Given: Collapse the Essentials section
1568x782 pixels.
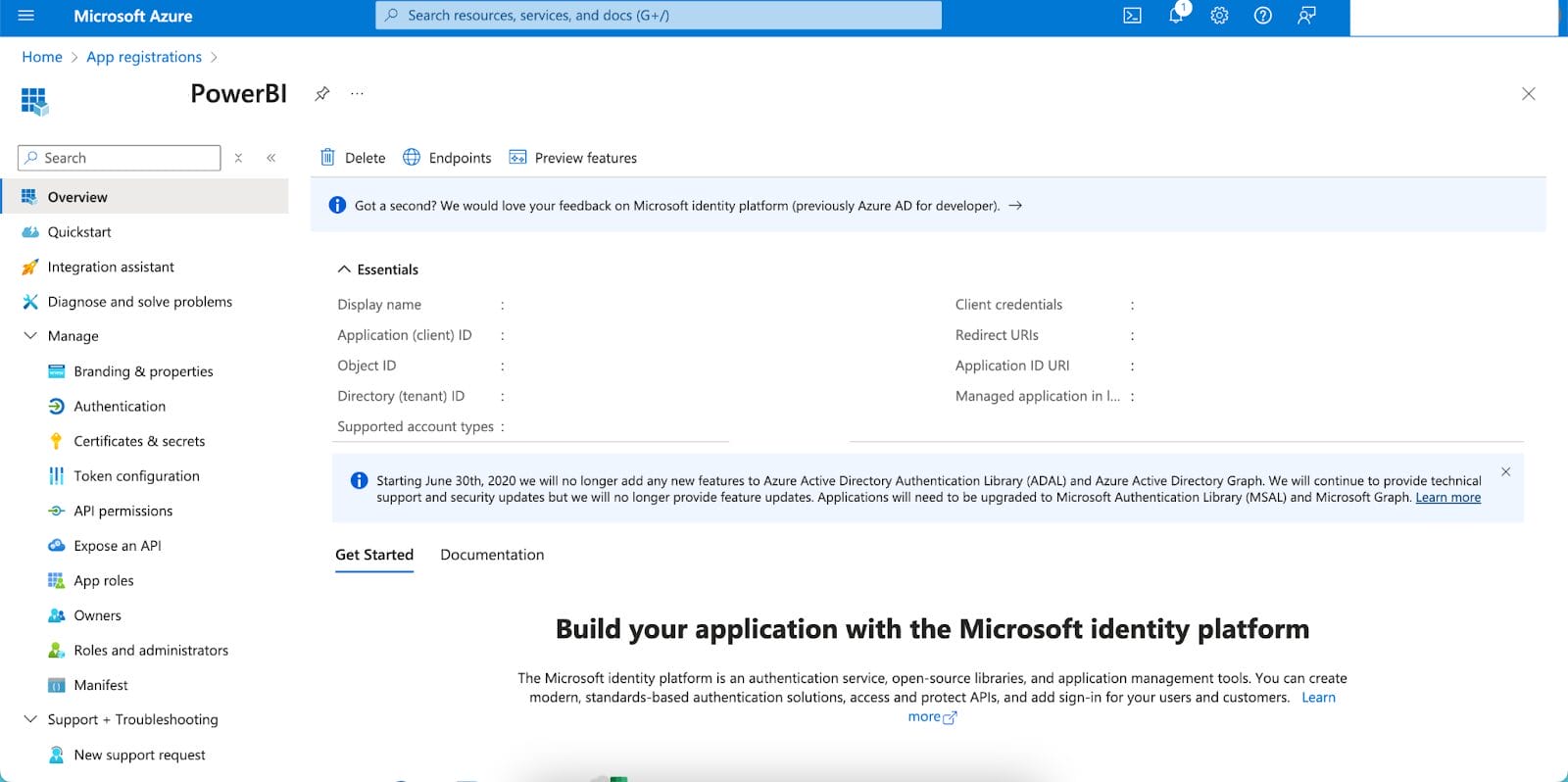Looking at the screenshot, I should (344, 269).
